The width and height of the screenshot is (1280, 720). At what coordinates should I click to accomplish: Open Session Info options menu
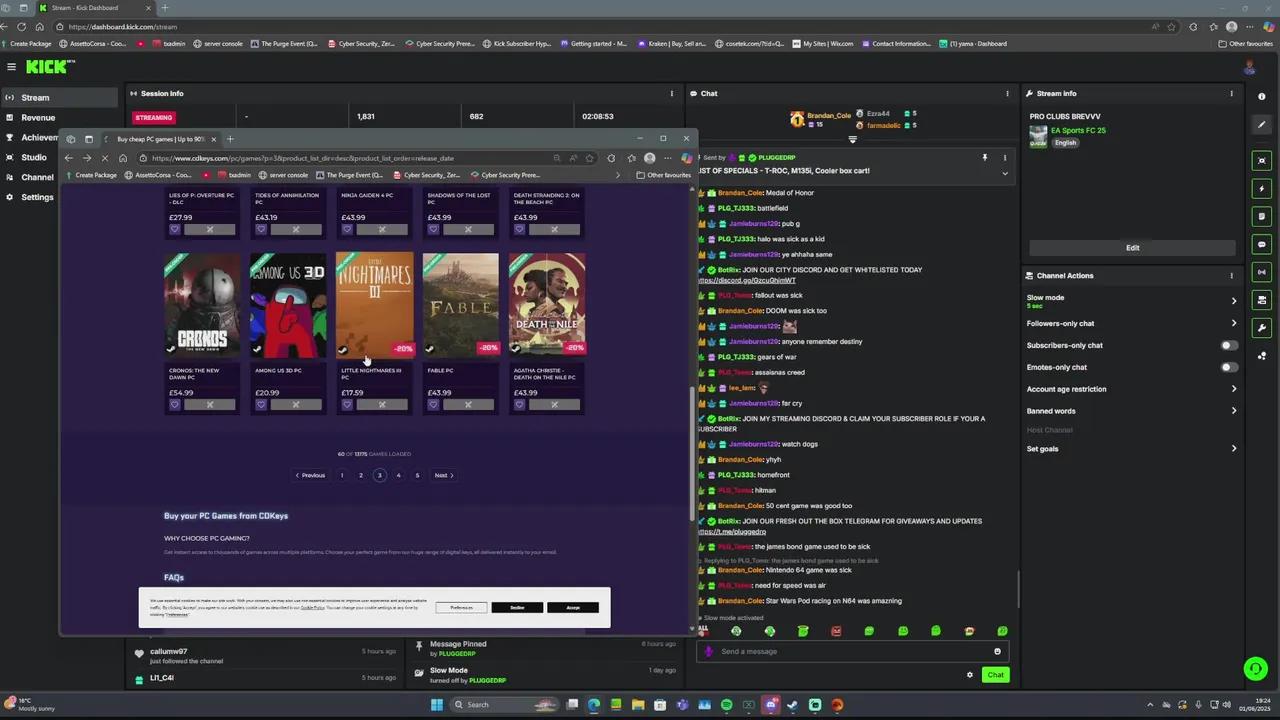[x=671, y=93]
